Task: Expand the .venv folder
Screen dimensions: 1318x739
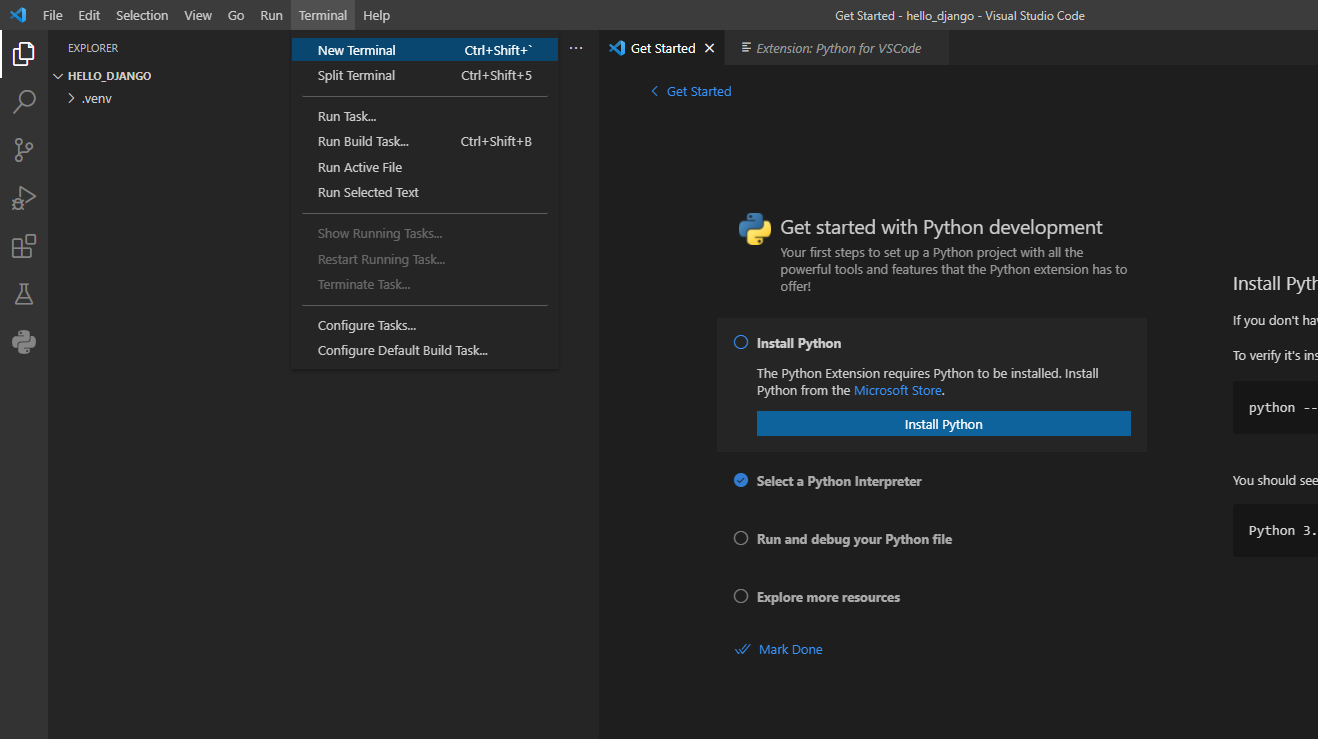Action: (x=71, y=98)
